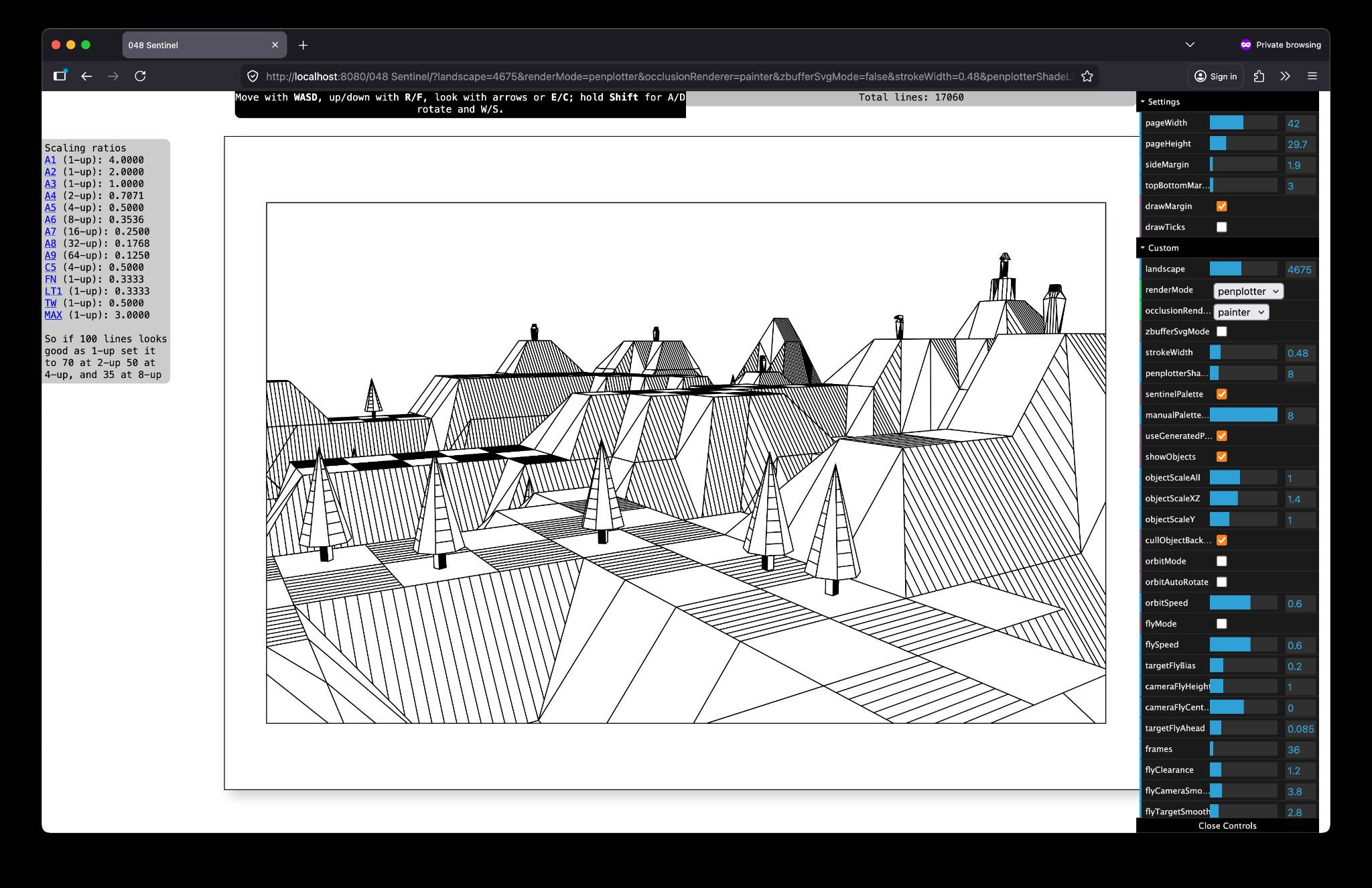Open the more tools overflow chevrons
The height and width of the screenshot is (888, 1372).
click(x=1285, y=76)
